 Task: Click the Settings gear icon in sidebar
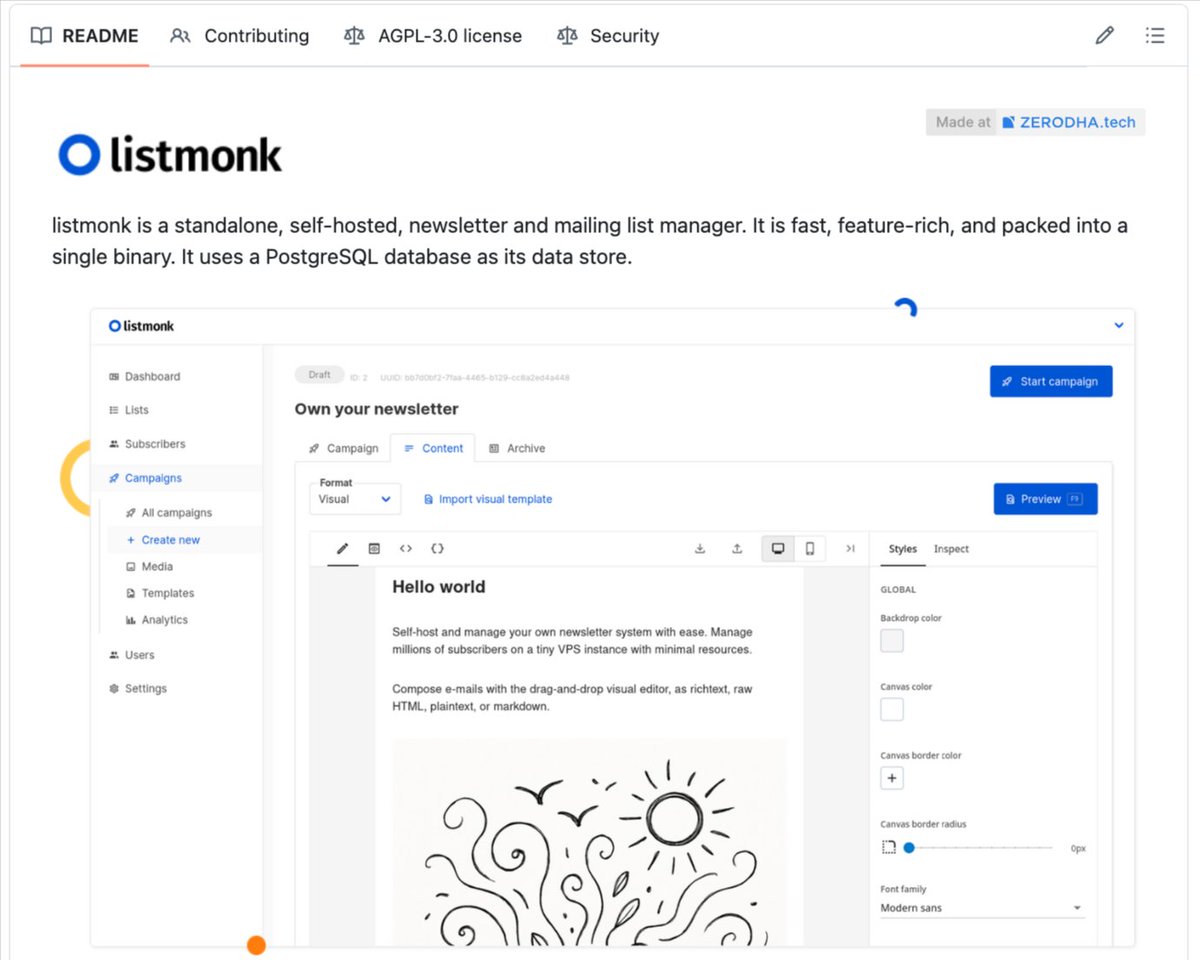114,689
